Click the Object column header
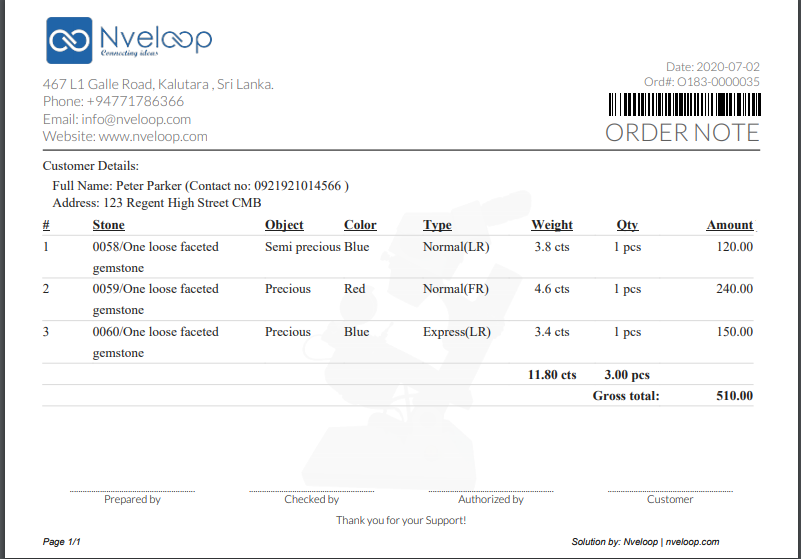Viewport: 801px width, 559px height. pos(284,225)
